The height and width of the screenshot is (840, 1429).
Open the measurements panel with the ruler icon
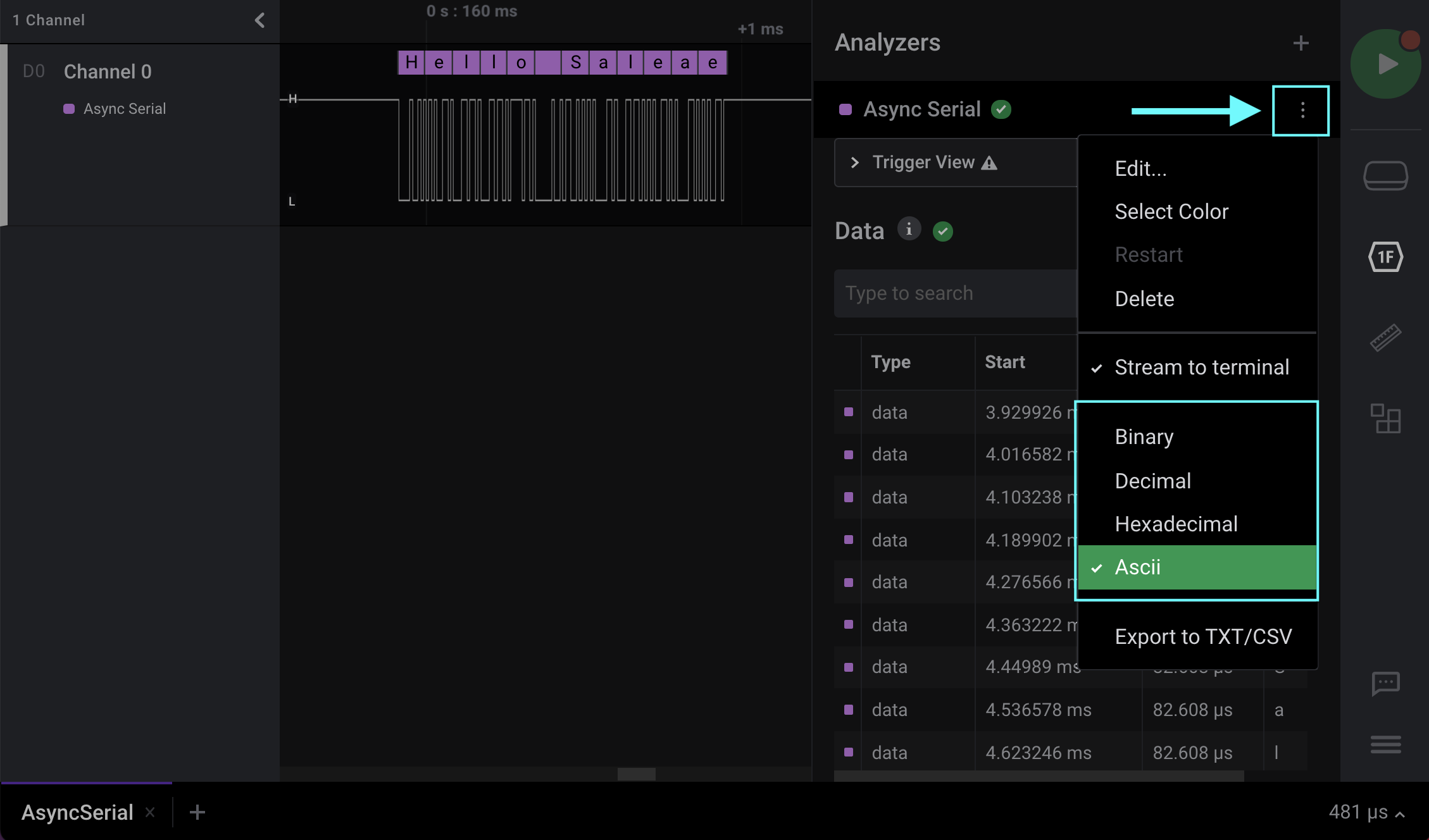pyautogui.click(x=1386, y=337)
